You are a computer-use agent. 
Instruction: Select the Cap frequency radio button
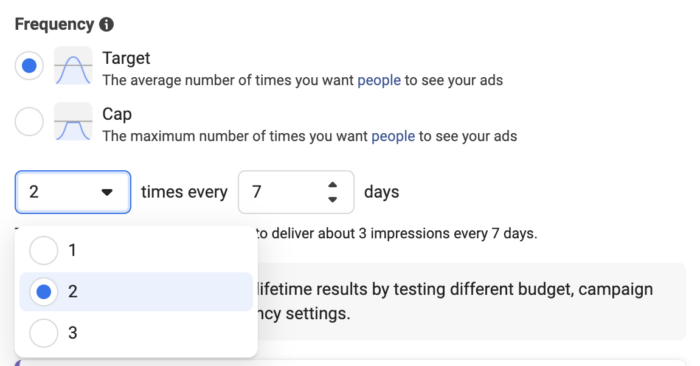[29, 121]
